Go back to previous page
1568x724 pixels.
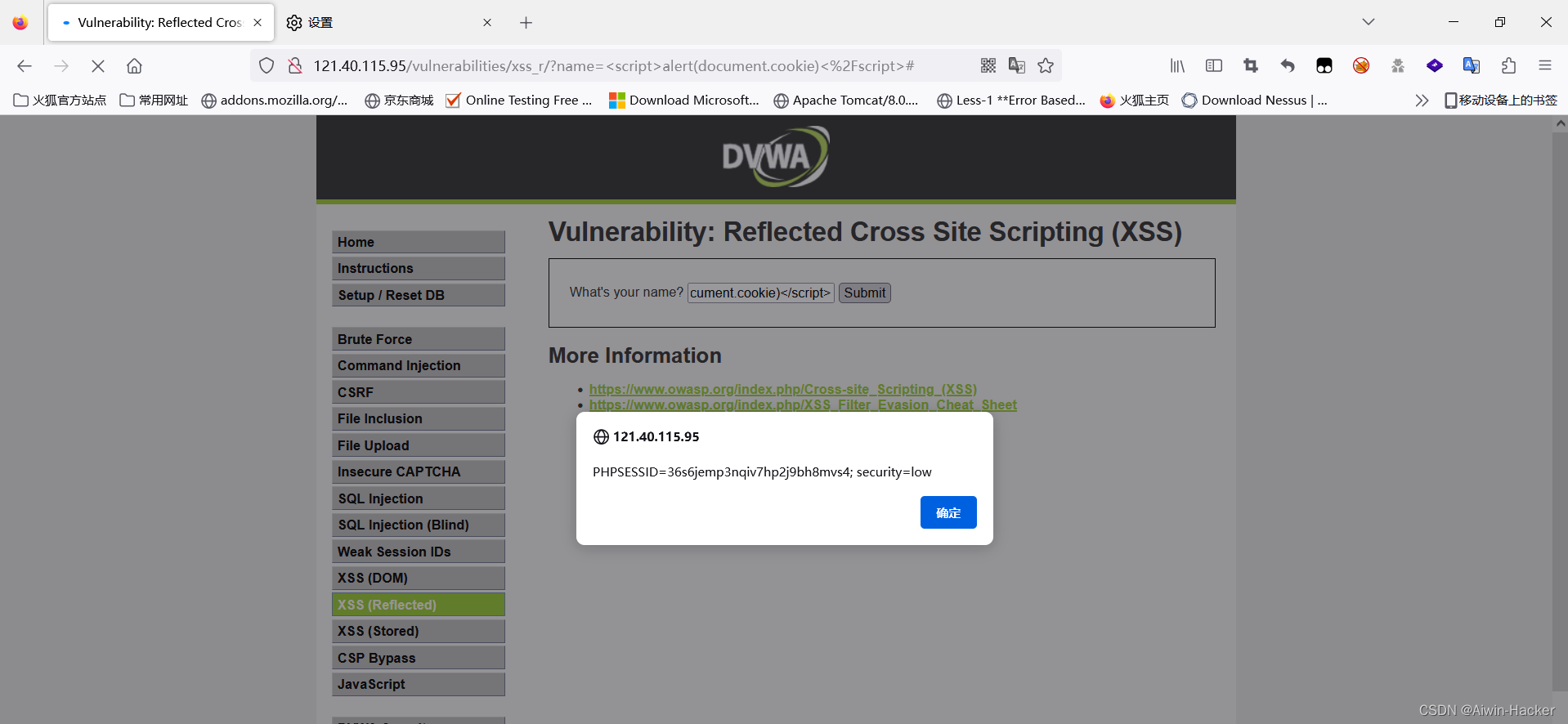tap(25, 66)
